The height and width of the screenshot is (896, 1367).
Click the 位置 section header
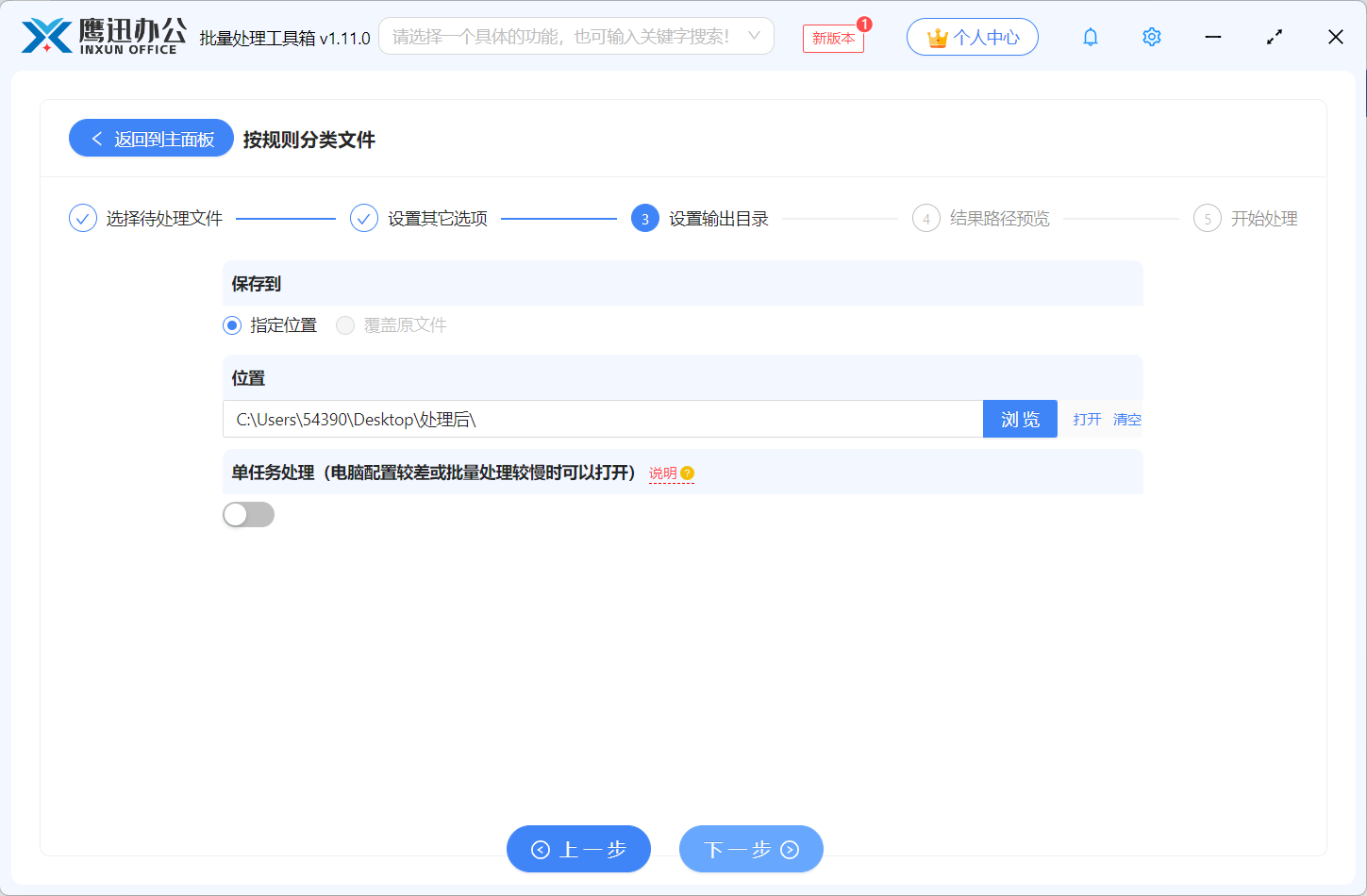point(683,377)
